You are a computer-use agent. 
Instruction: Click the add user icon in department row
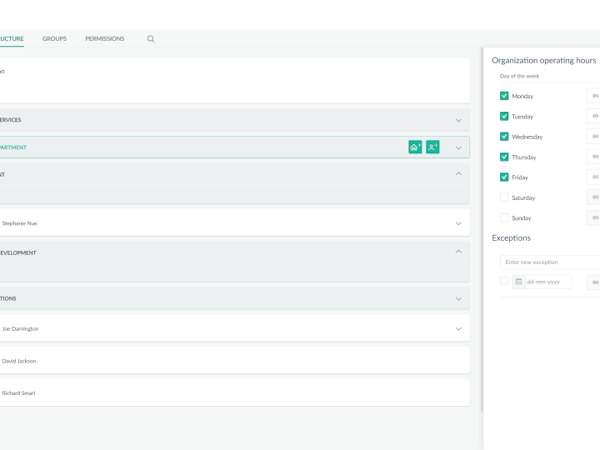pyautogui.click(x=433, y=147)
